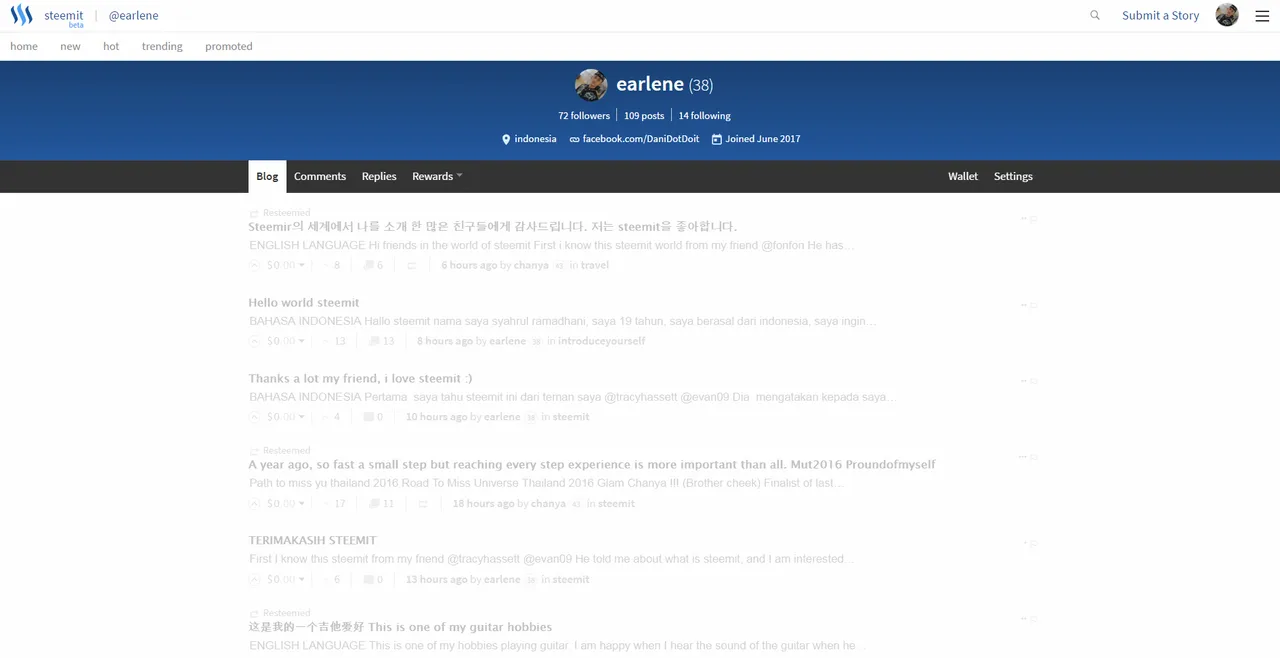The image size is (1280, 658).
Task: Open the "TERIMAKASIH STEEMIT" post title
Action: click(x=313, y=541)
